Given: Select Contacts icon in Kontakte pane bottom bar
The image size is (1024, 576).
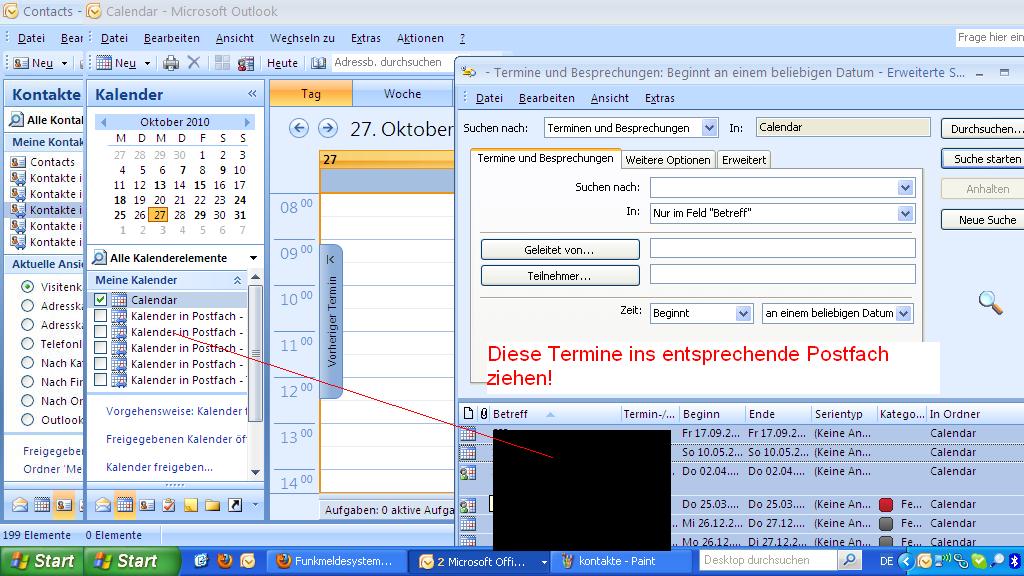Looking at the screenshot, I should (63, 505).
